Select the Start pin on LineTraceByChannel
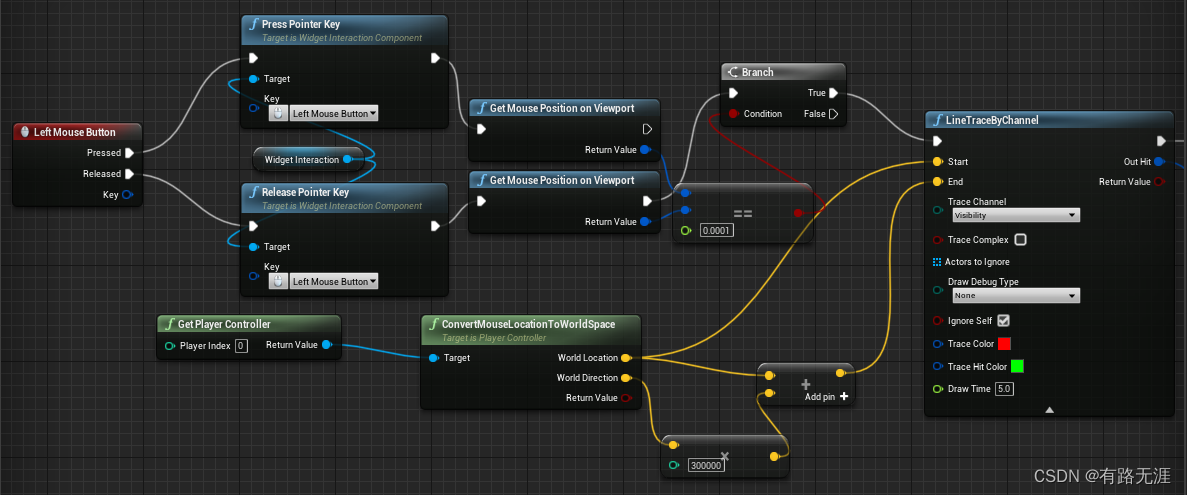The image size is (1187, 495). (x=937, y=162)
